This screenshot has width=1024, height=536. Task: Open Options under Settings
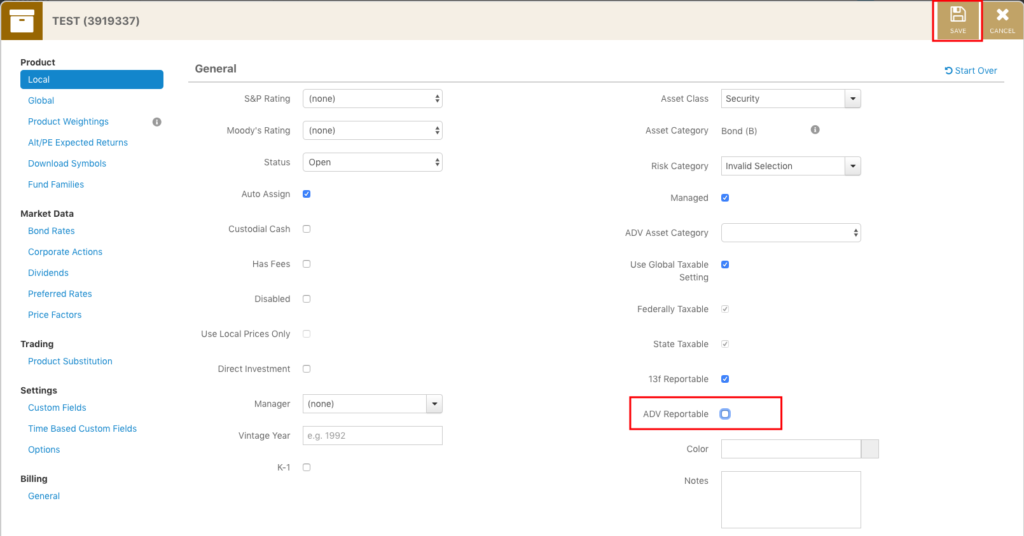(x=44, y=449)
